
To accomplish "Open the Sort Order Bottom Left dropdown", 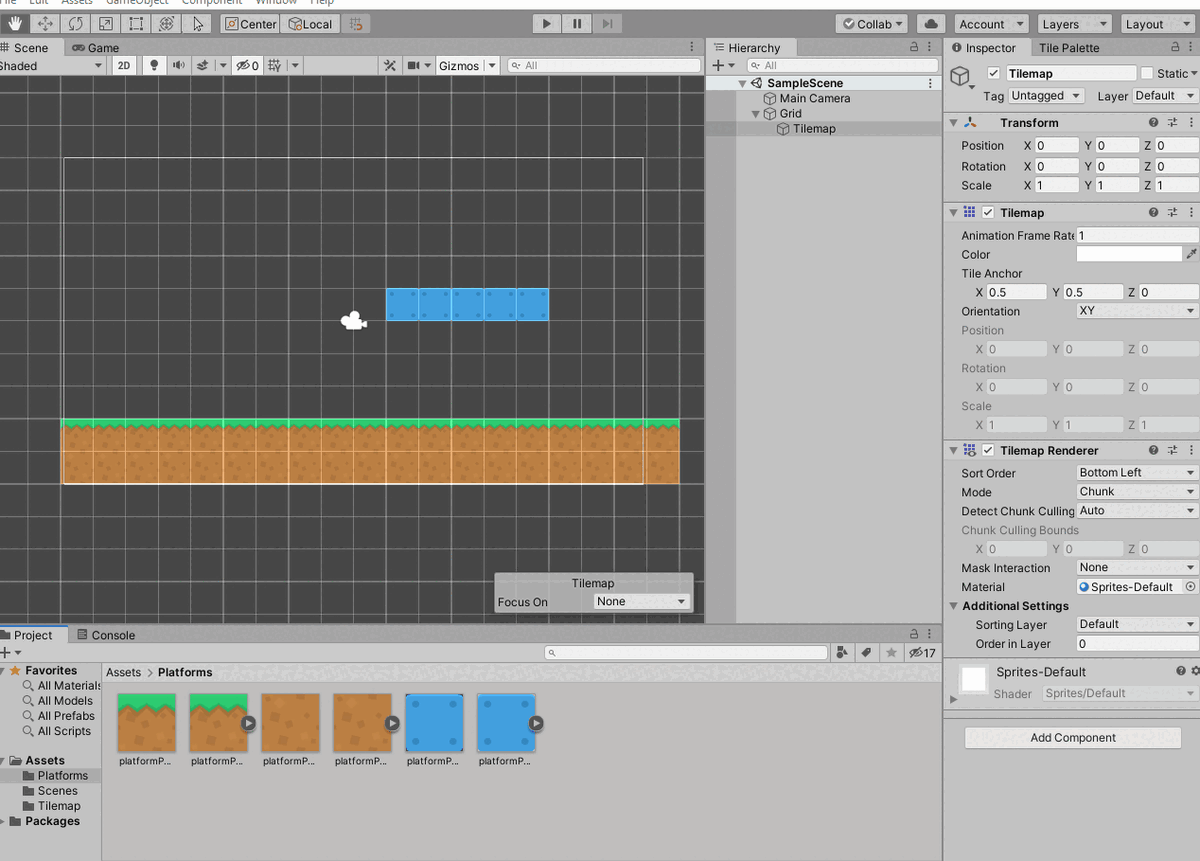I will (x=1137, y=473).
